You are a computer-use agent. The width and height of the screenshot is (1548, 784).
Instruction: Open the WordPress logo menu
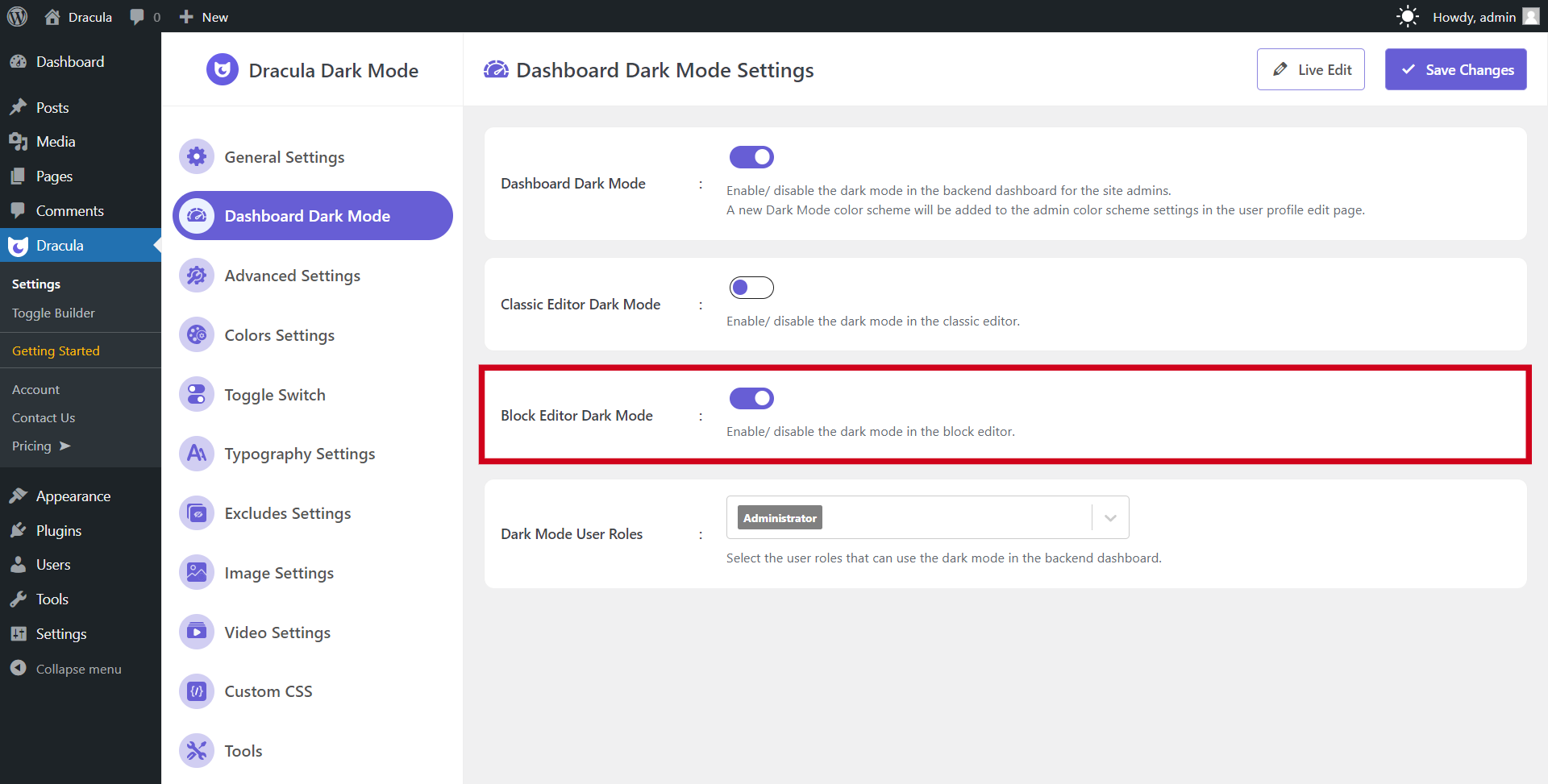pyautogui.click(x=17, y=16)
